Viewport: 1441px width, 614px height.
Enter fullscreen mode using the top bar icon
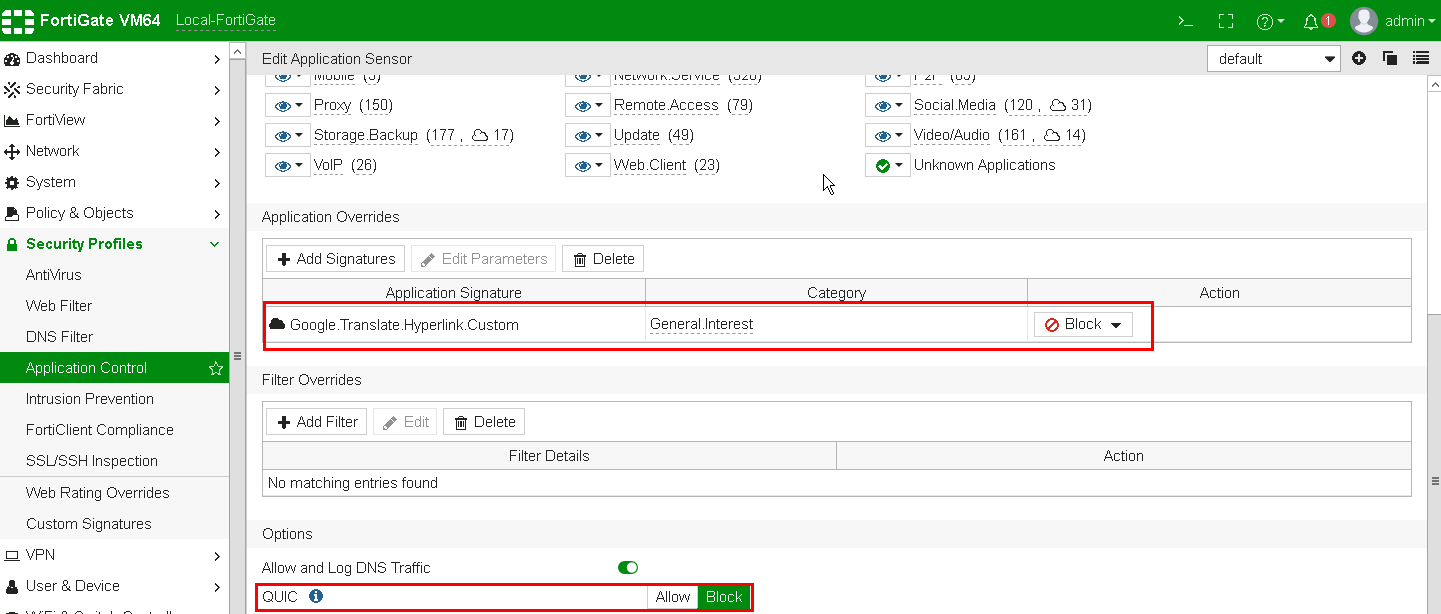(1224, 19)
